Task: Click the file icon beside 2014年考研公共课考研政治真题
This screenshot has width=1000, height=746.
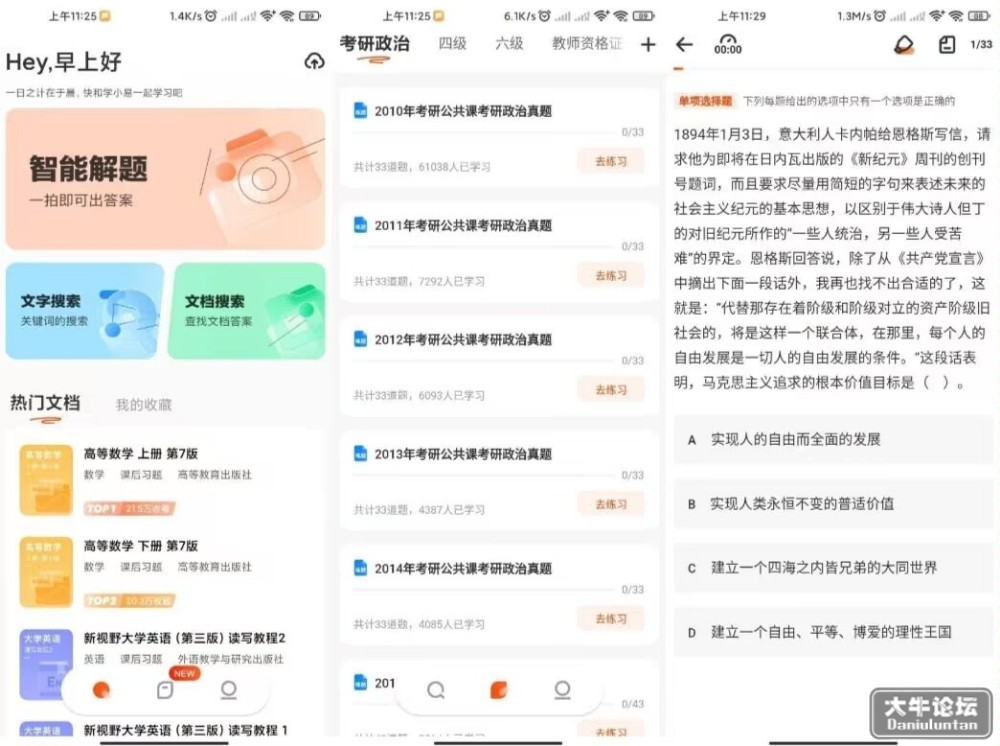Action: click(360, 568)
